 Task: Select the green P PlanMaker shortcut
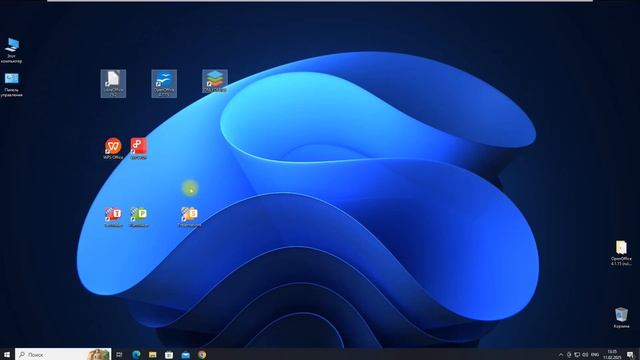click(x=138, y=217)
